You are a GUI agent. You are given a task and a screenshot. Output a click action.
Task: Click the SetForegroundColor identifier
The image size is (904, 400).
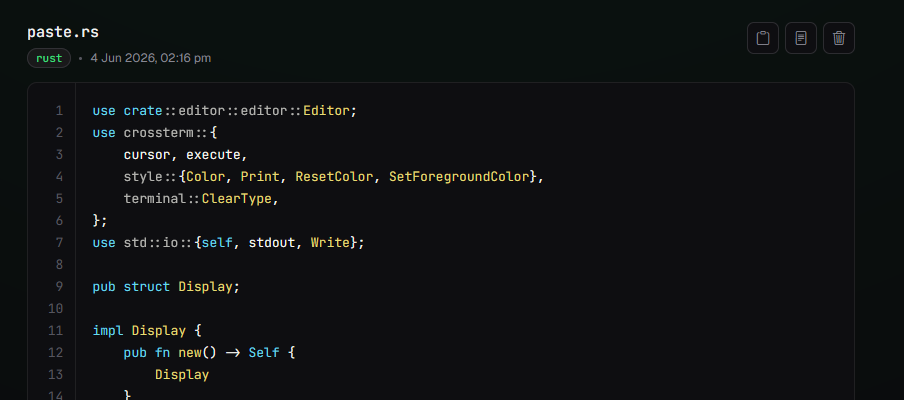pyautogui.click(x=459, y=176)
